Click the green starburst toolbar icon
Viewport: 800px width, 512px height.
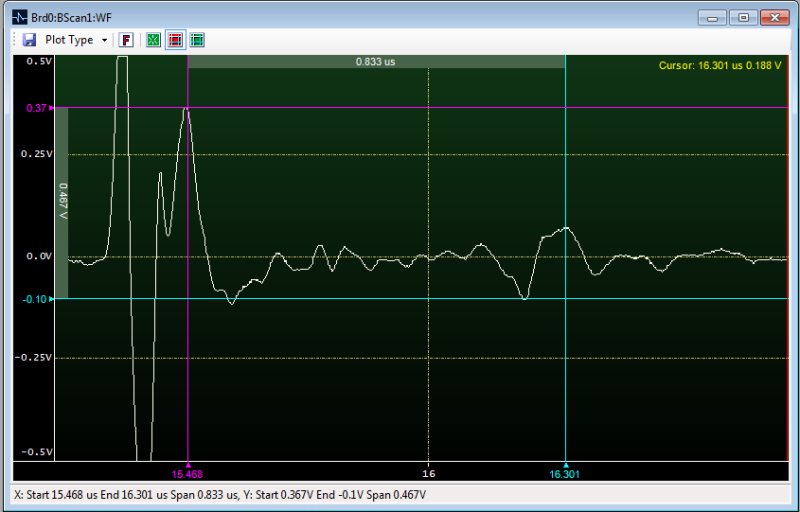[x=153, y=40]
